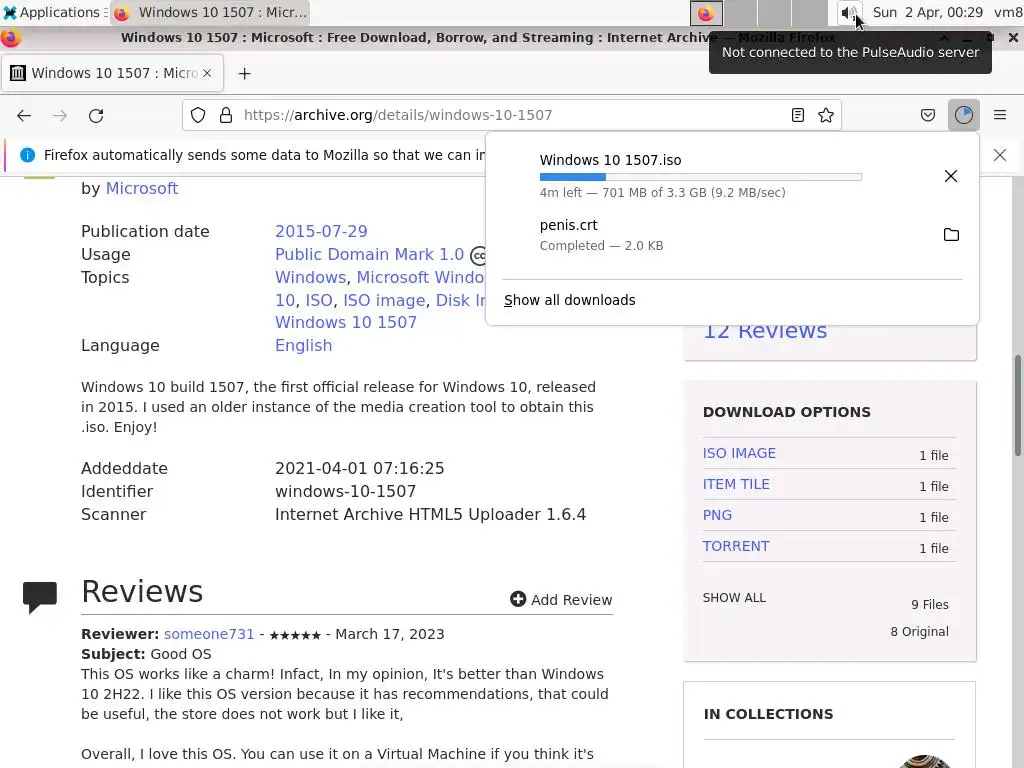
Task: Click the Windows 10 1507.iso download progress bar
Action: tap(700, 177)
